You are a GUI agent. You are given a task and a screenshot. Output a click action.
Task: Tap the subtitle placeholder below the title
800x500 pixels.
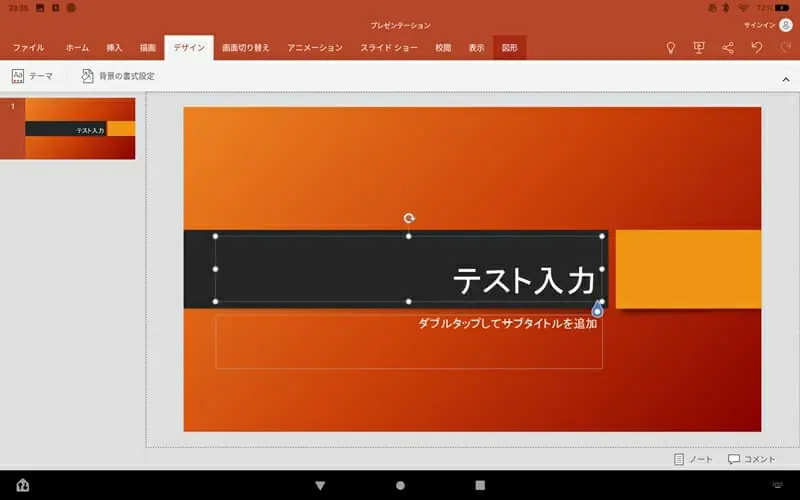(x=408, y=342)
